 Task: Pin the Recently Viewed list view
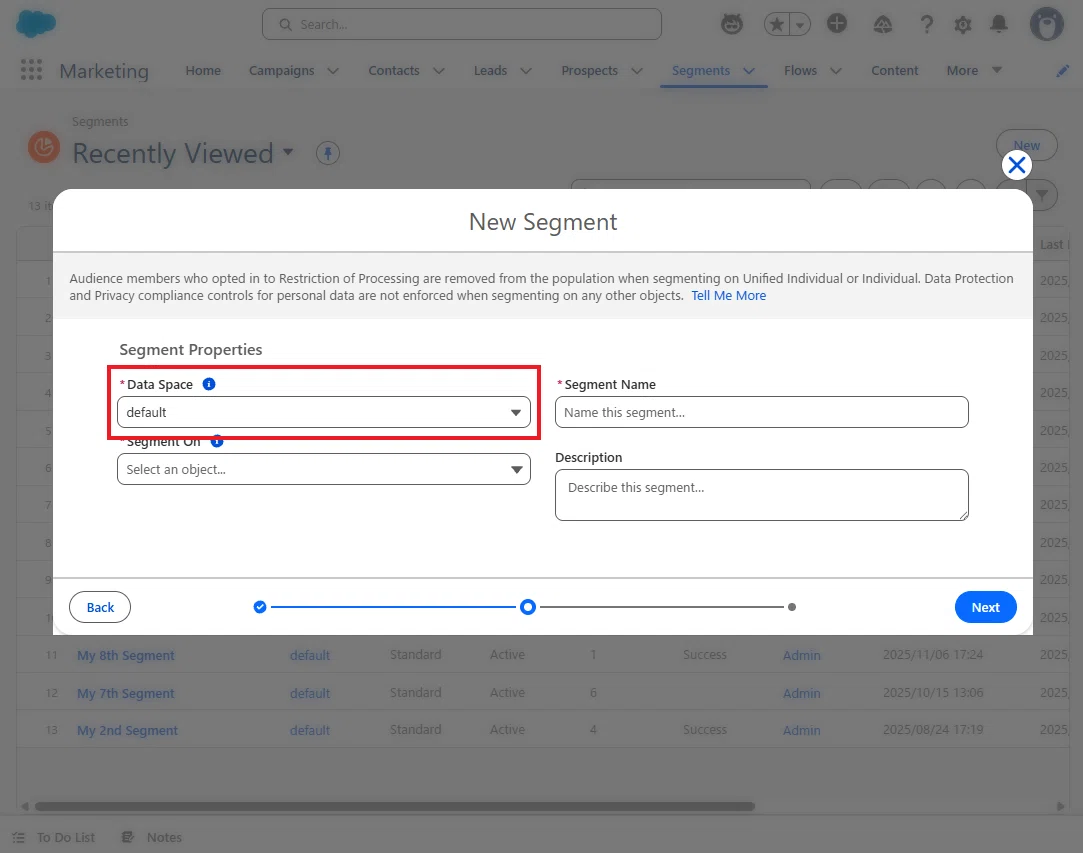tap(327, 153)
